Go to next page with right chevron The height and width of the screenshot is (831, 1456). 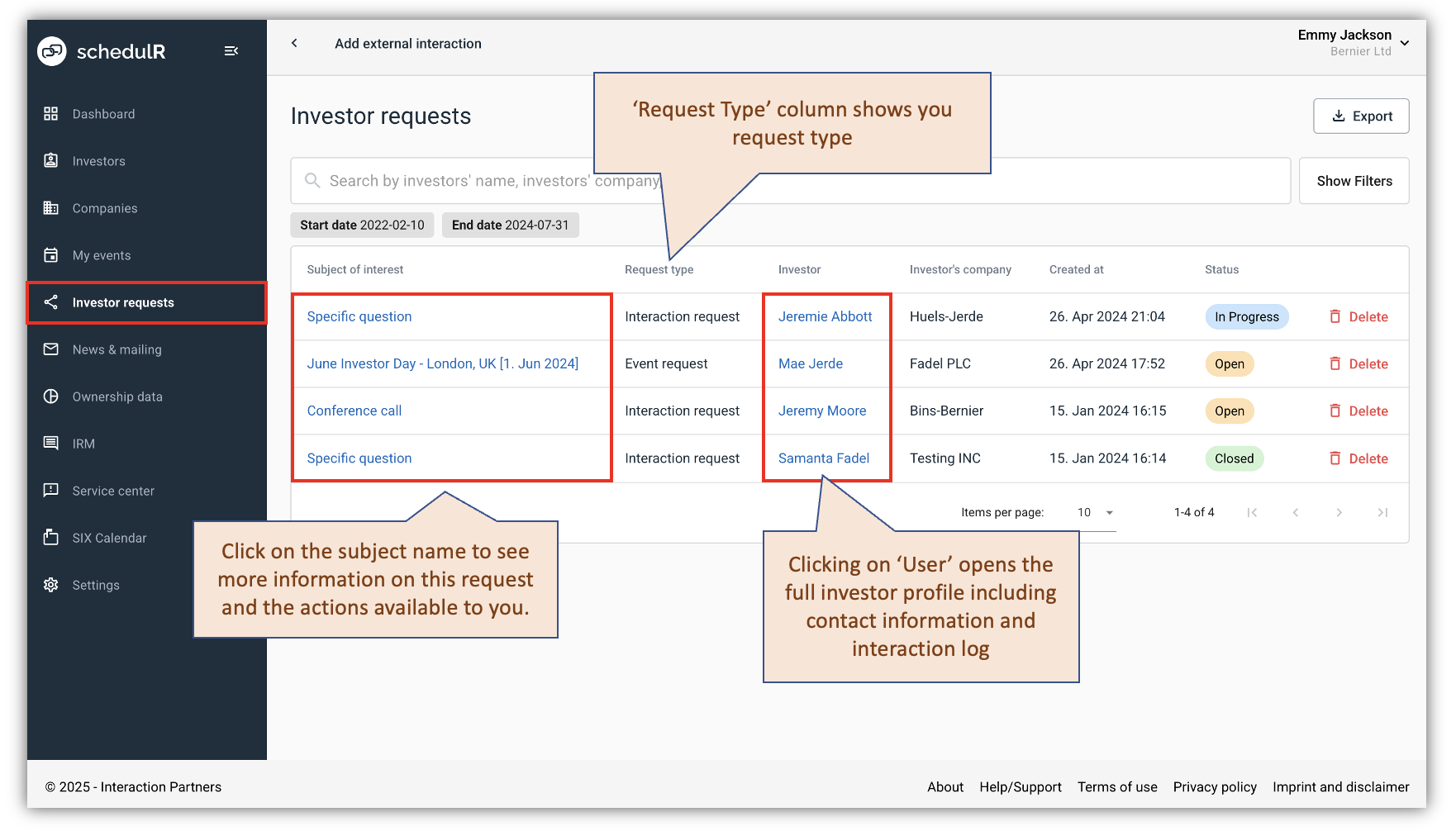[1339, 512]
